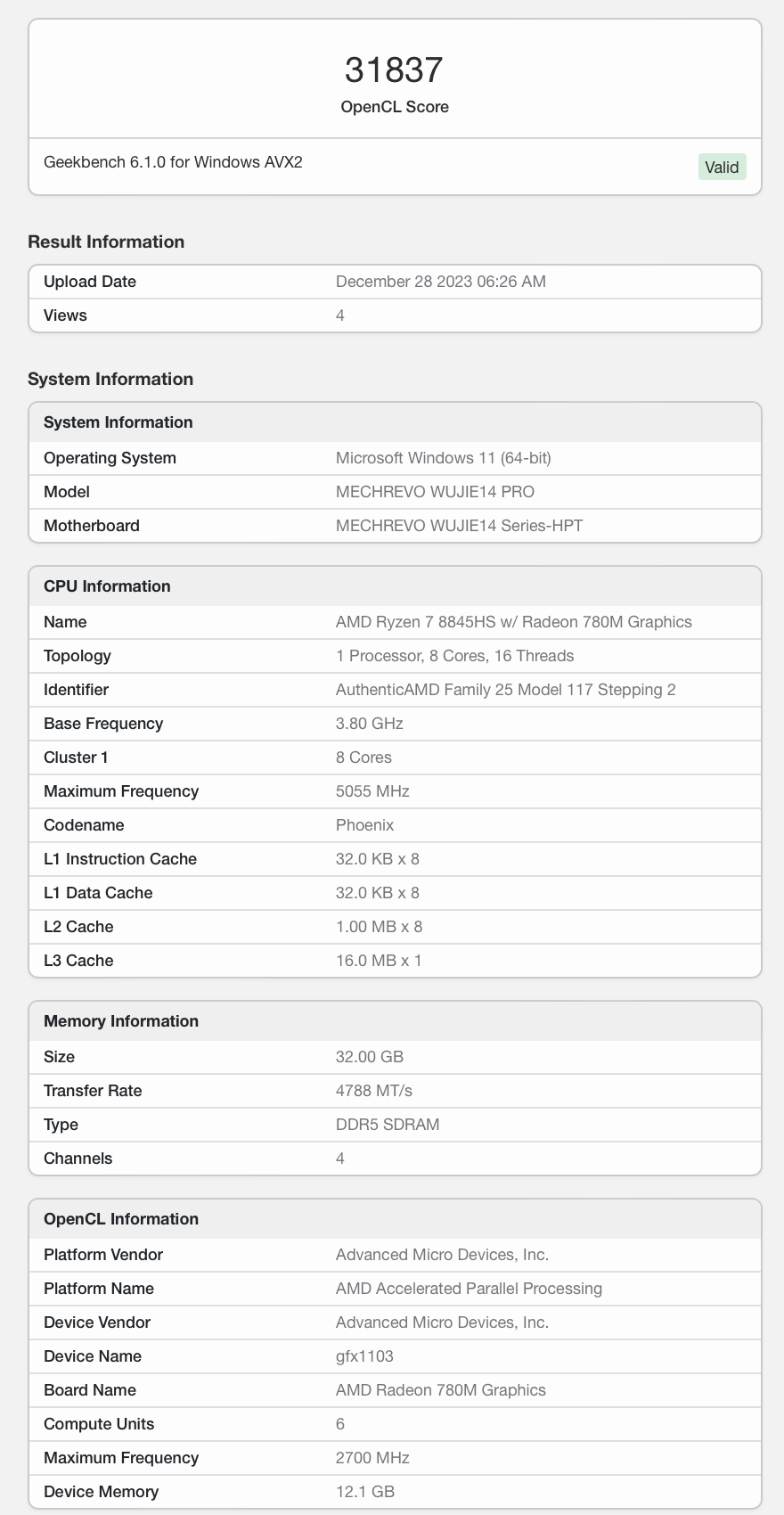Click 'AuthenticAMD Family 25 Model 117 Stepping 2'

pyautogui.click(x=506, y=690)
